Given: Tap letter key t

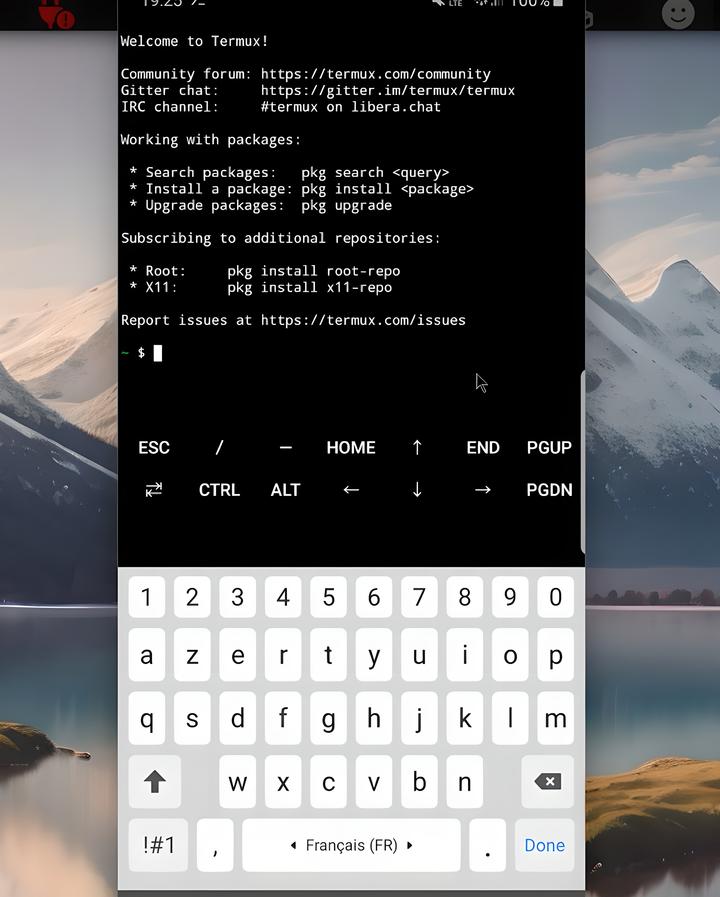Looking at the screenshot, I should tap(328, 655).
